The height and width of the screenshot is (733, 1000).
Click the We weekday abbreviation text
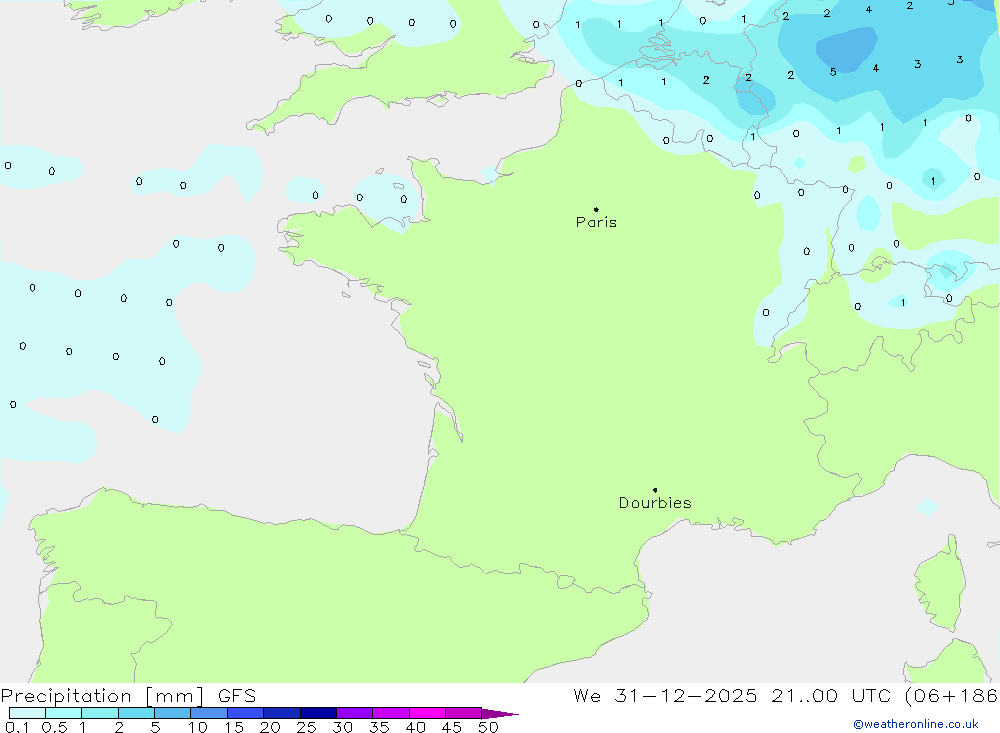587,696
